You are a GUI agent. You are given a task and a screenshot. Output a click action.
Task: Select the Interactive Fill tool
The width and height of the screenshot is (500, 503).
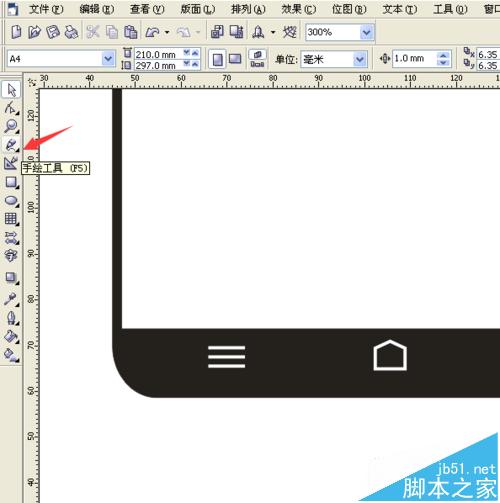coord(11,355)
